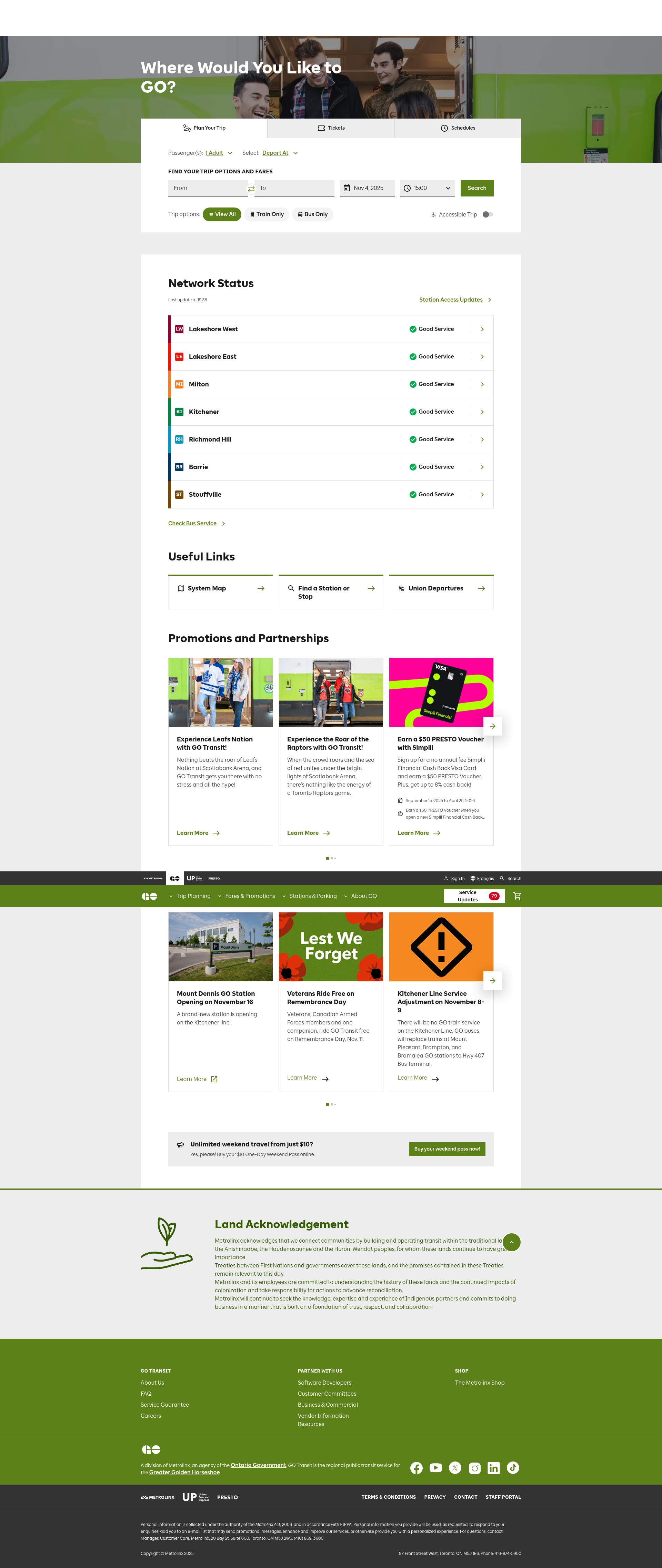The height and width of the screenshot is (1568, 662).
Task: Toggle the Accessible Trip switch
Action: point(487,214)
